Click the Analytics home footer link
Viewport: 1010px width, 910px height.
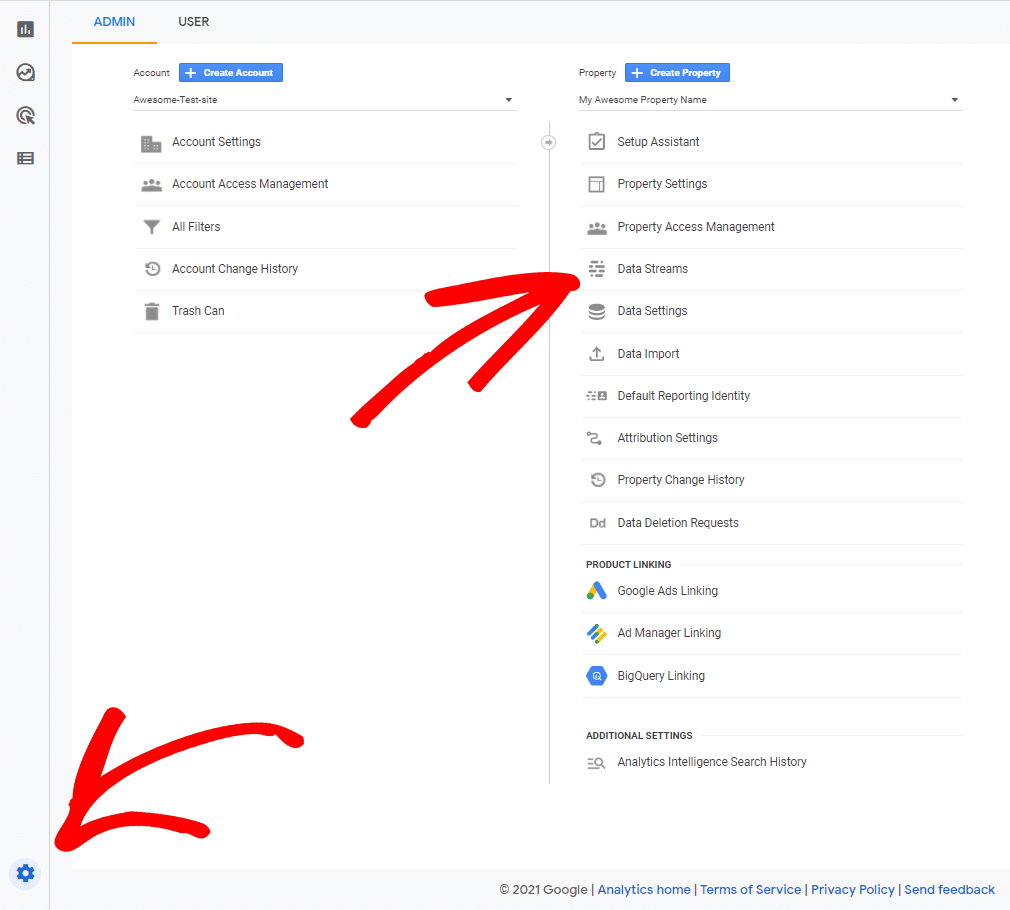(643, 889)
